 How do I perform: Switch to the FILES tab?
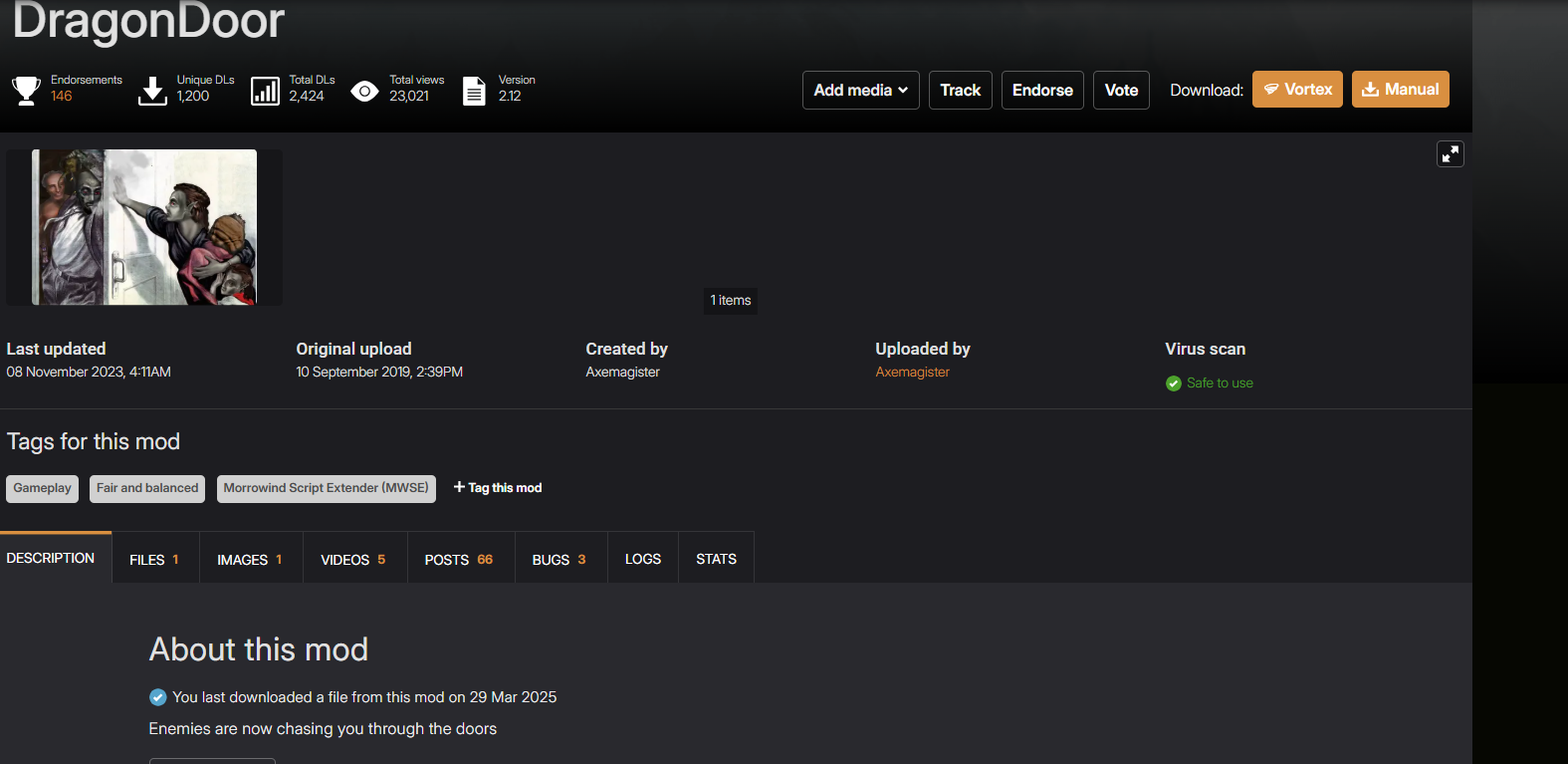click(x=154, y=559)
